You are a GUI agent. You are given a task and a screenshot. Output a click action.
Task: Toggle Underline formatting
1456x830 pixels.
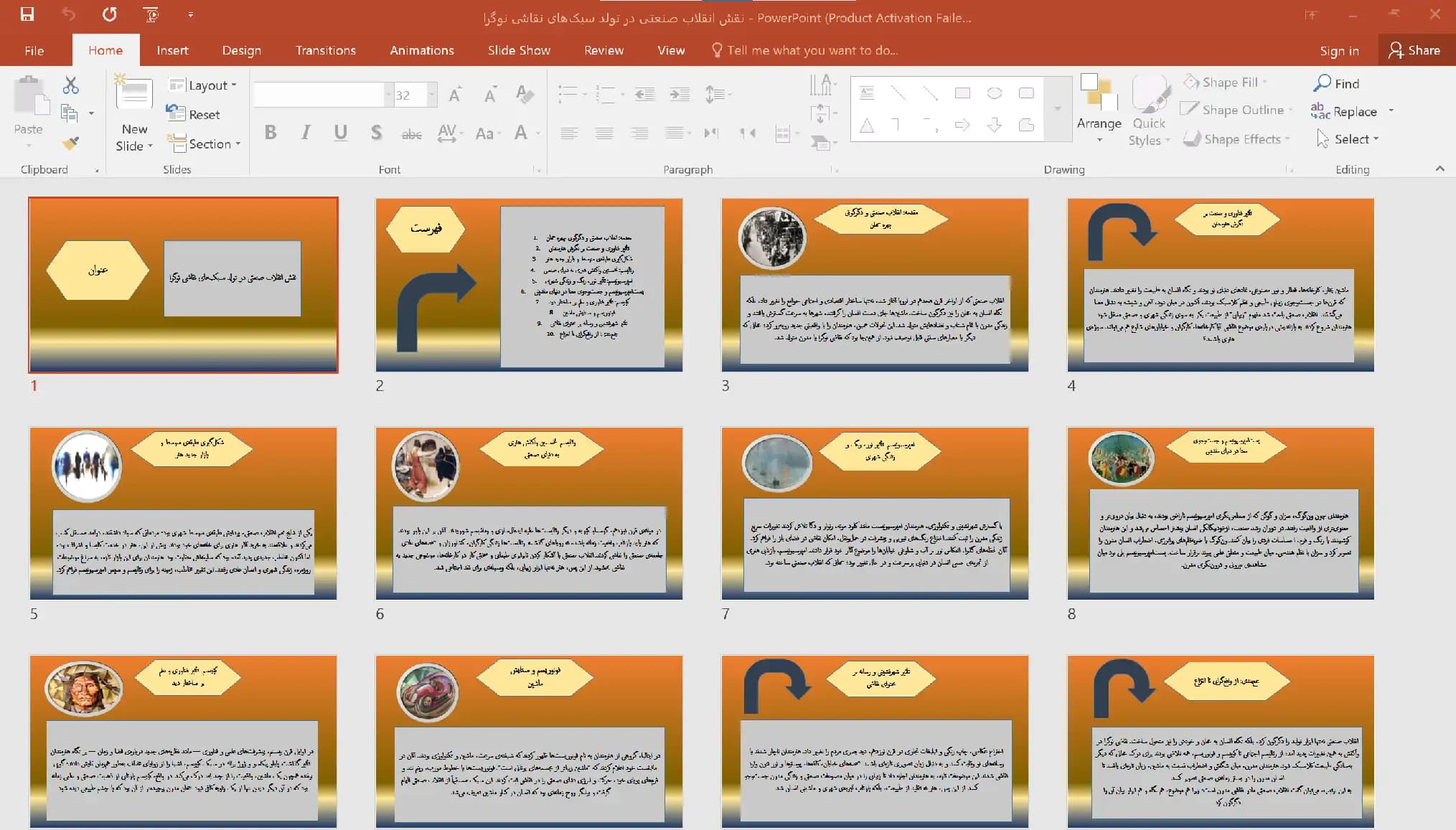pos(340,133)
